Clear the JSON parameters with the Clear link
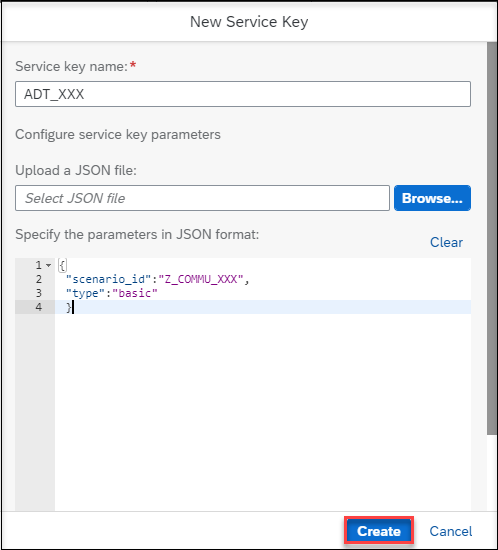 [446, 242]
